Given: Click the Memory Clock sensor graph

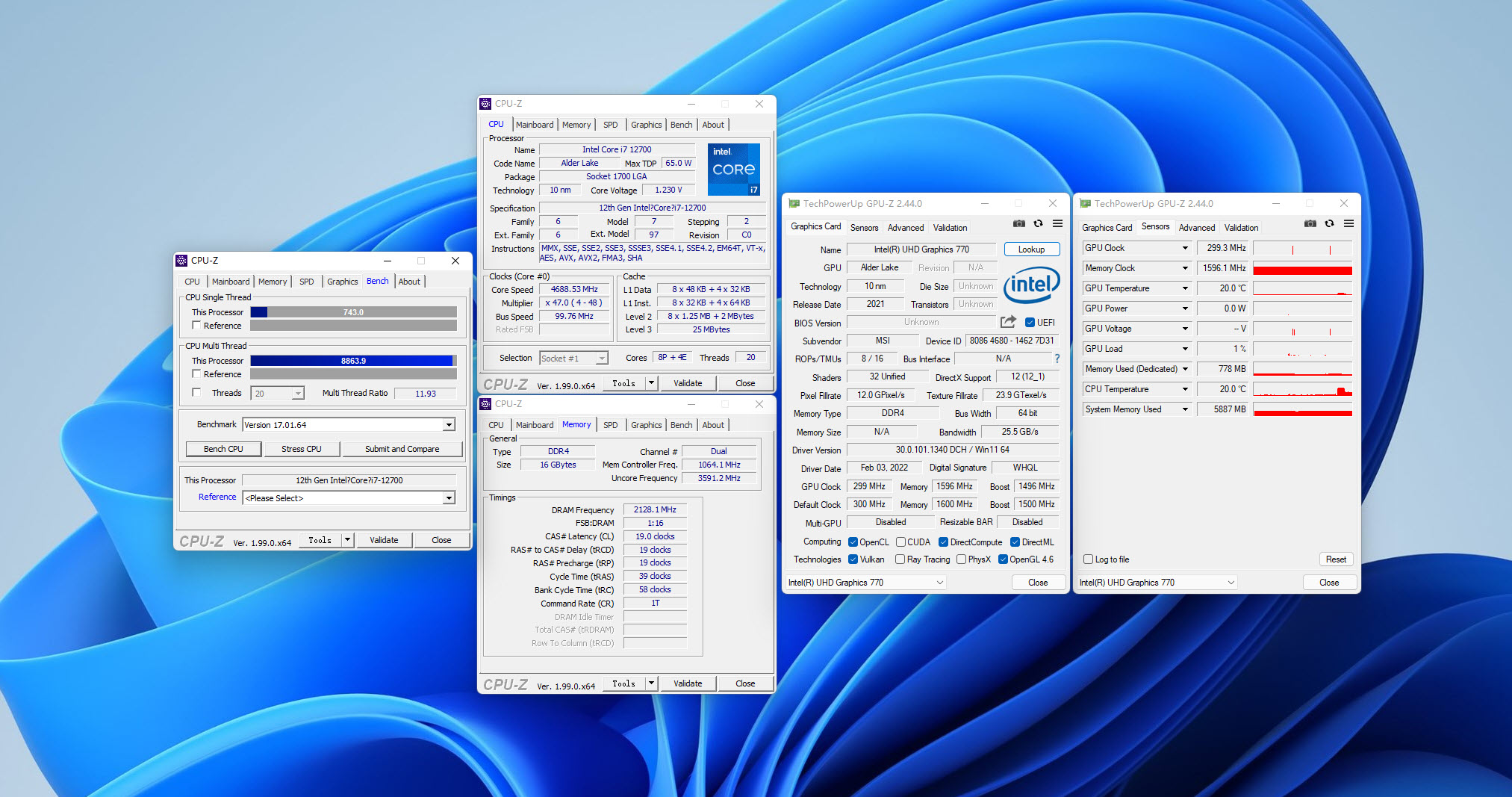Looking at the screenshot, I should pyautogui.click(x=1302, y=268).
